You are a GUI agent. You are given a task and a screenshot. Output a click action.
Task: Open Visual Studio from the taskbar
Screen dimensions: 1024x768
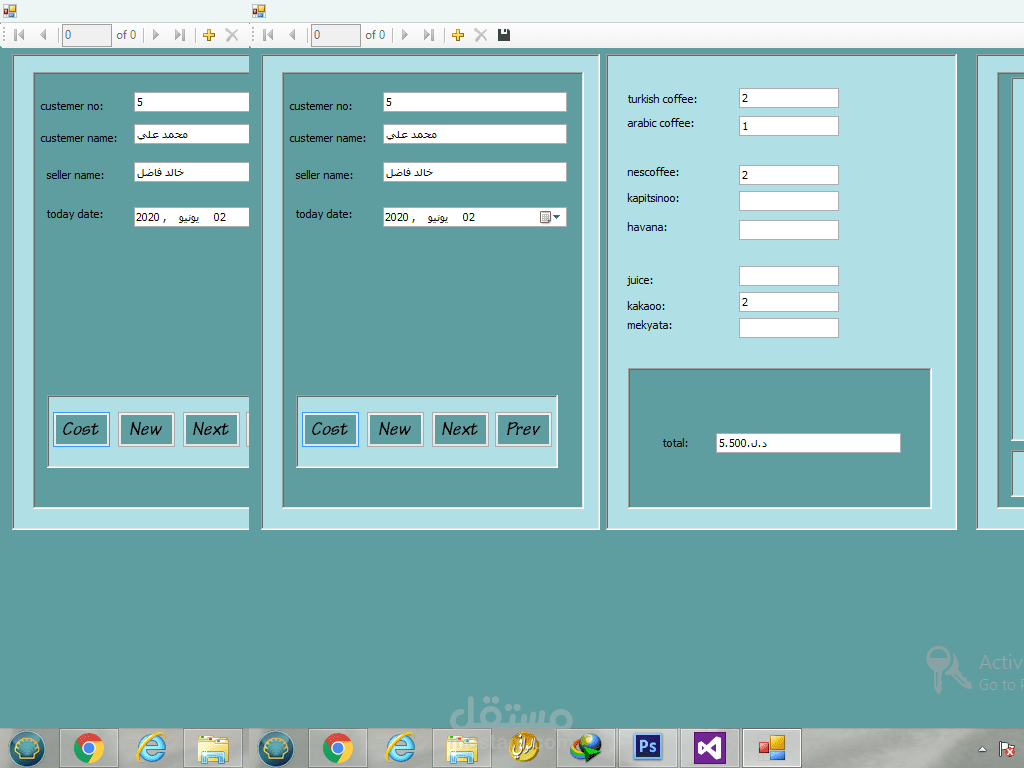click(709, 747)
